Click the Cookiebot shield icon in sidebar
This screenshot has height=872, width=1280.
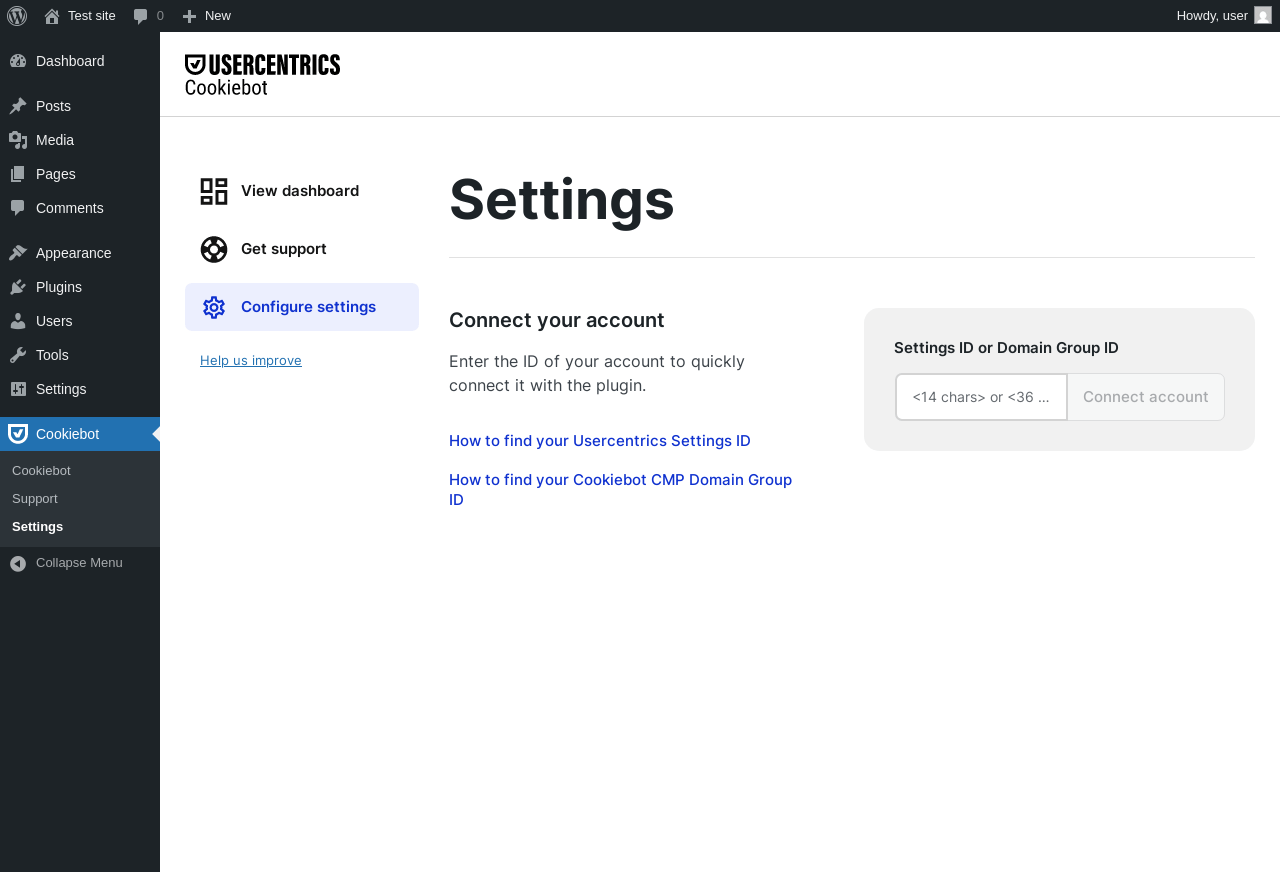pyautogui.click(x=18, y=434)
